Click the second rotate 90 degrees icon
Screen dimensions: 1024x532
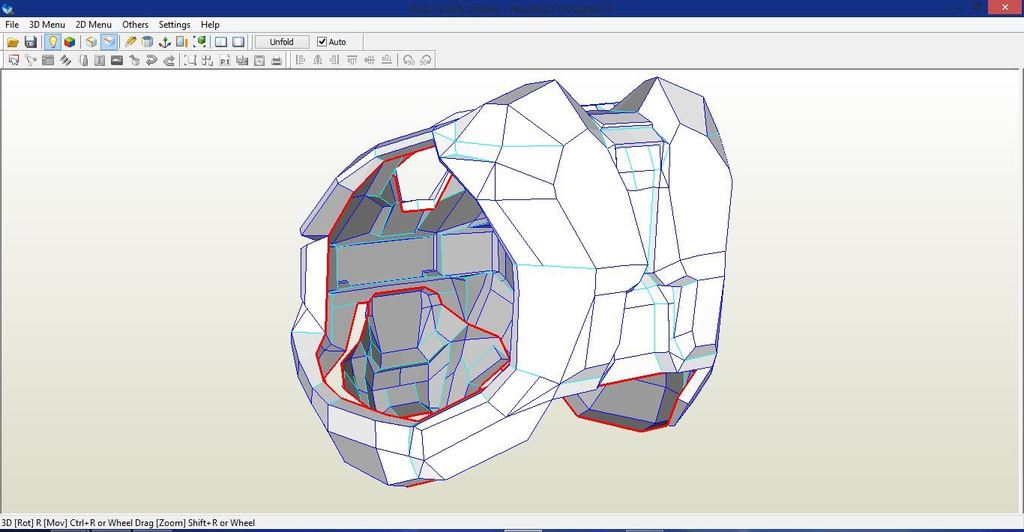(426, 60)
